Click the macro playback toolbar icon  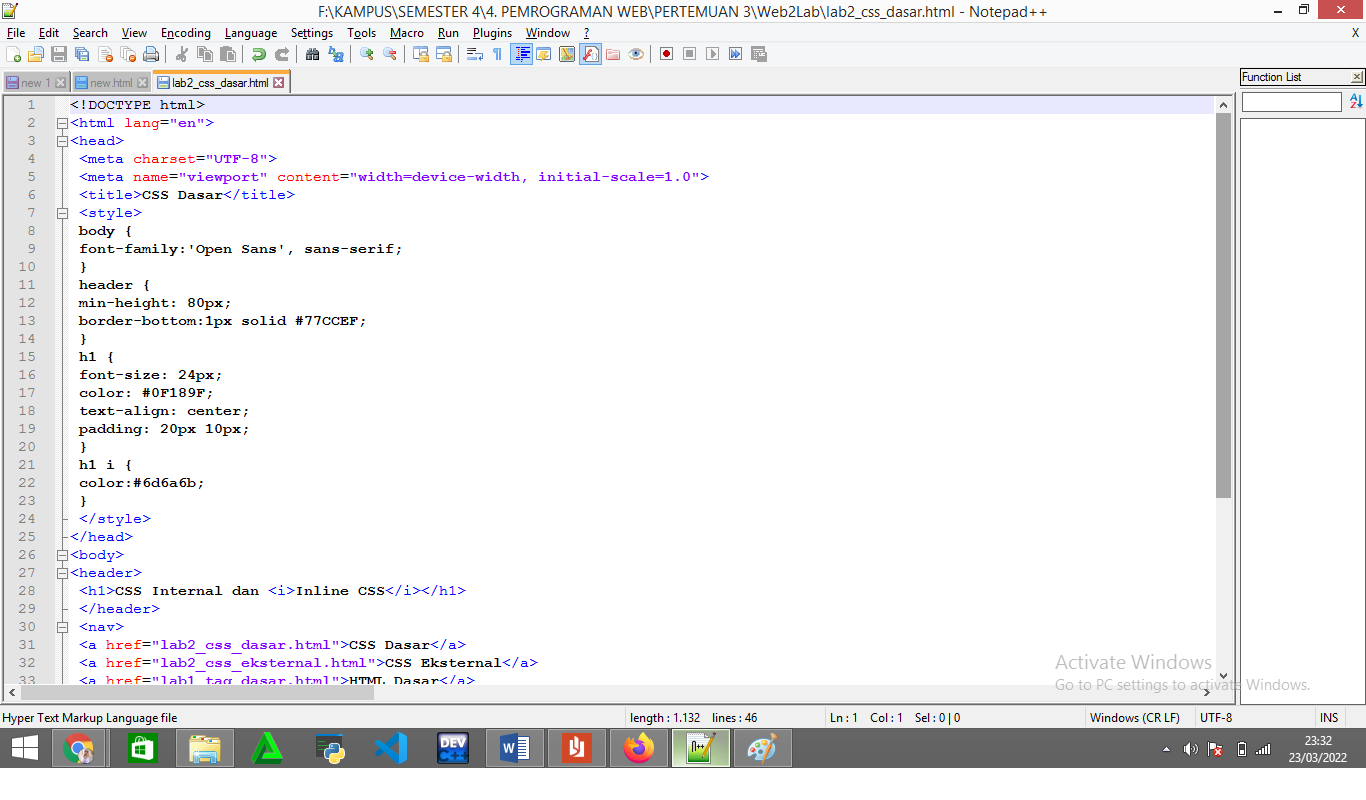point(712,54)
